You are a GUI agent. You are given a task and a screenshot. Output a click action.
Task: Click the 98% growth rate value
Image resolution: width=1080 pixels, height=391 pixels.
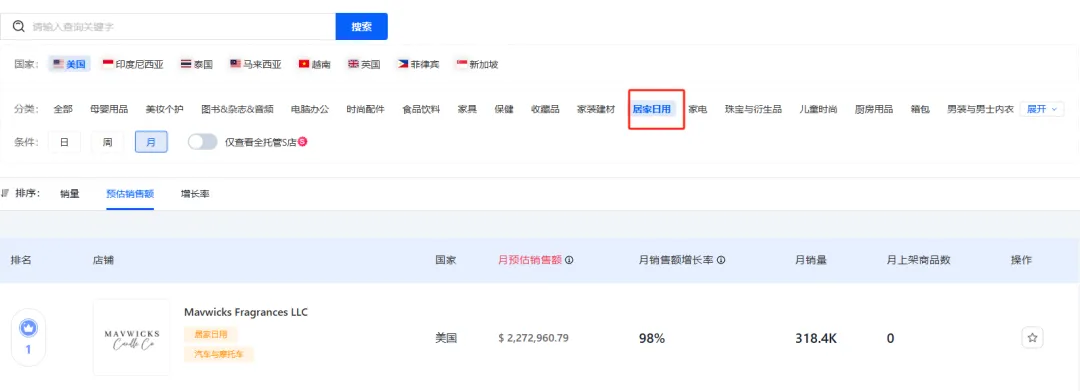(652, 338)
